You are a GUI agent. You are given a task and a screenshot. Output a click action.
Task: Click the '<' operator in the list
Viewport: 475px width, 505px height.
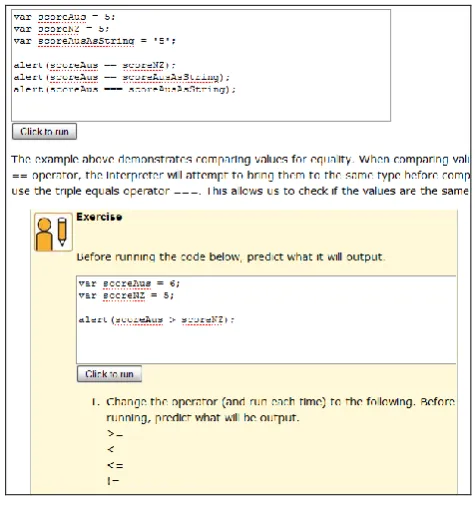coord(111,449)
